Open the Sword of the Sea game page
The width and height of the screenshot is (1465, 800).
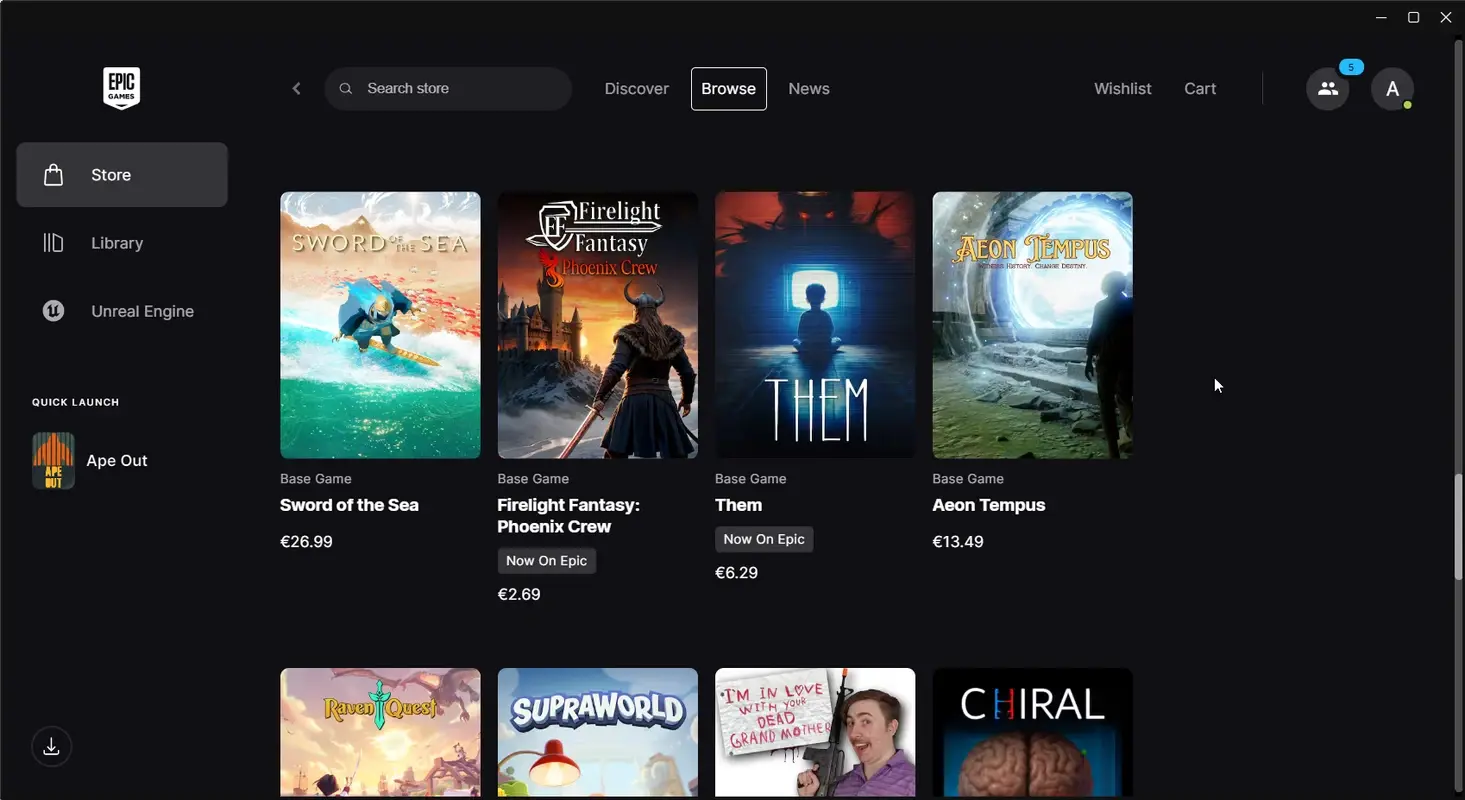380,325
